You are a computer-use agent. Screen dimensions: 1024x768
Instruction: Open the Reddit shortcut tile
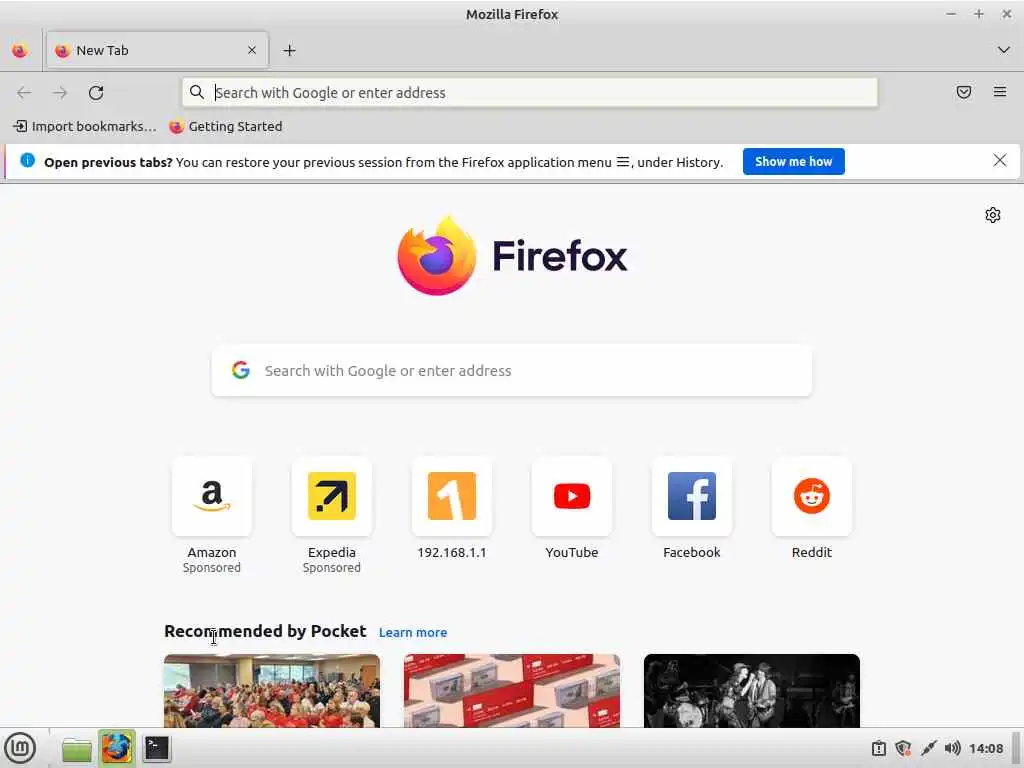point(812,496)
